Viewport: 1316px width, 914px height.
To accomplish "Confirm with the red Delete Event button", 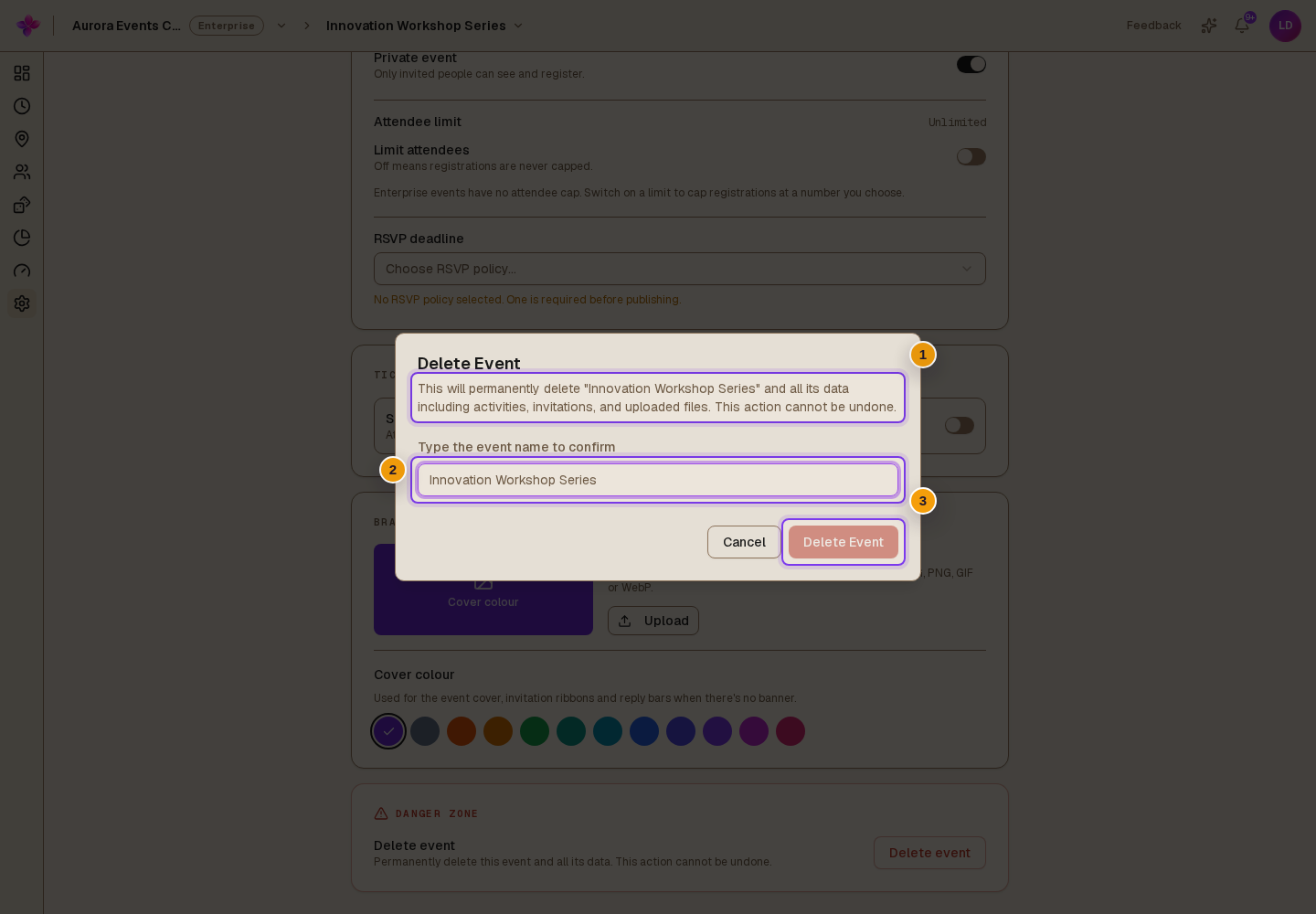I will click(x=844, y=542).
